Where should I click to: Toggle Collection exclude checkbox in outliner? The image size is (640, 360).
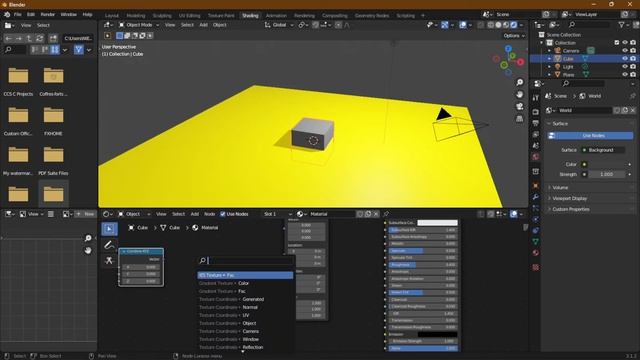(x=617, y=42)
